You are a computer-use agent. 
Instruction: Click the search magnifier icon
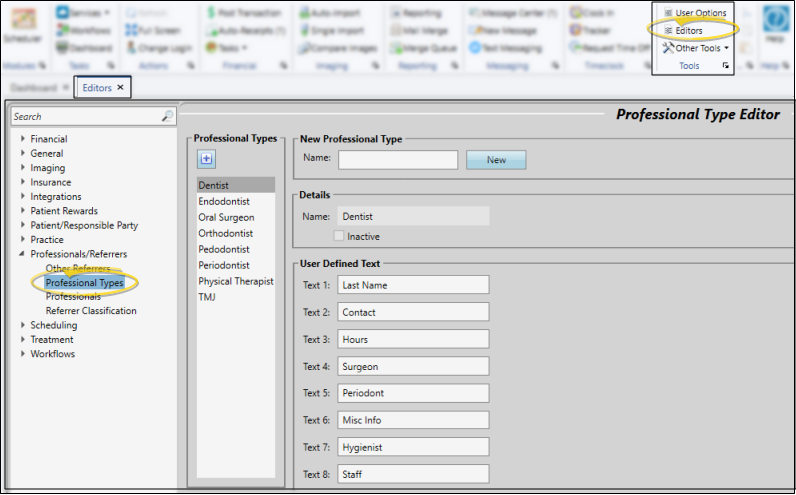(167, 117)
